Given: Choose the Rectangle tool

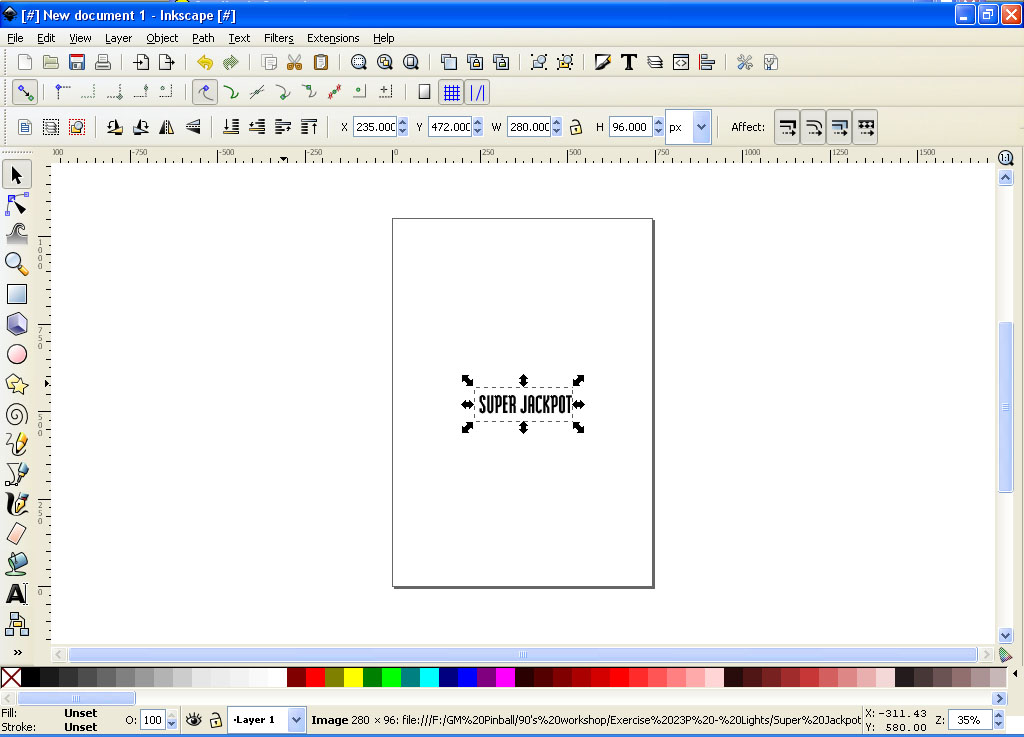Looking at the screenshot, I should pyautogui.click(x=17, y=294).
